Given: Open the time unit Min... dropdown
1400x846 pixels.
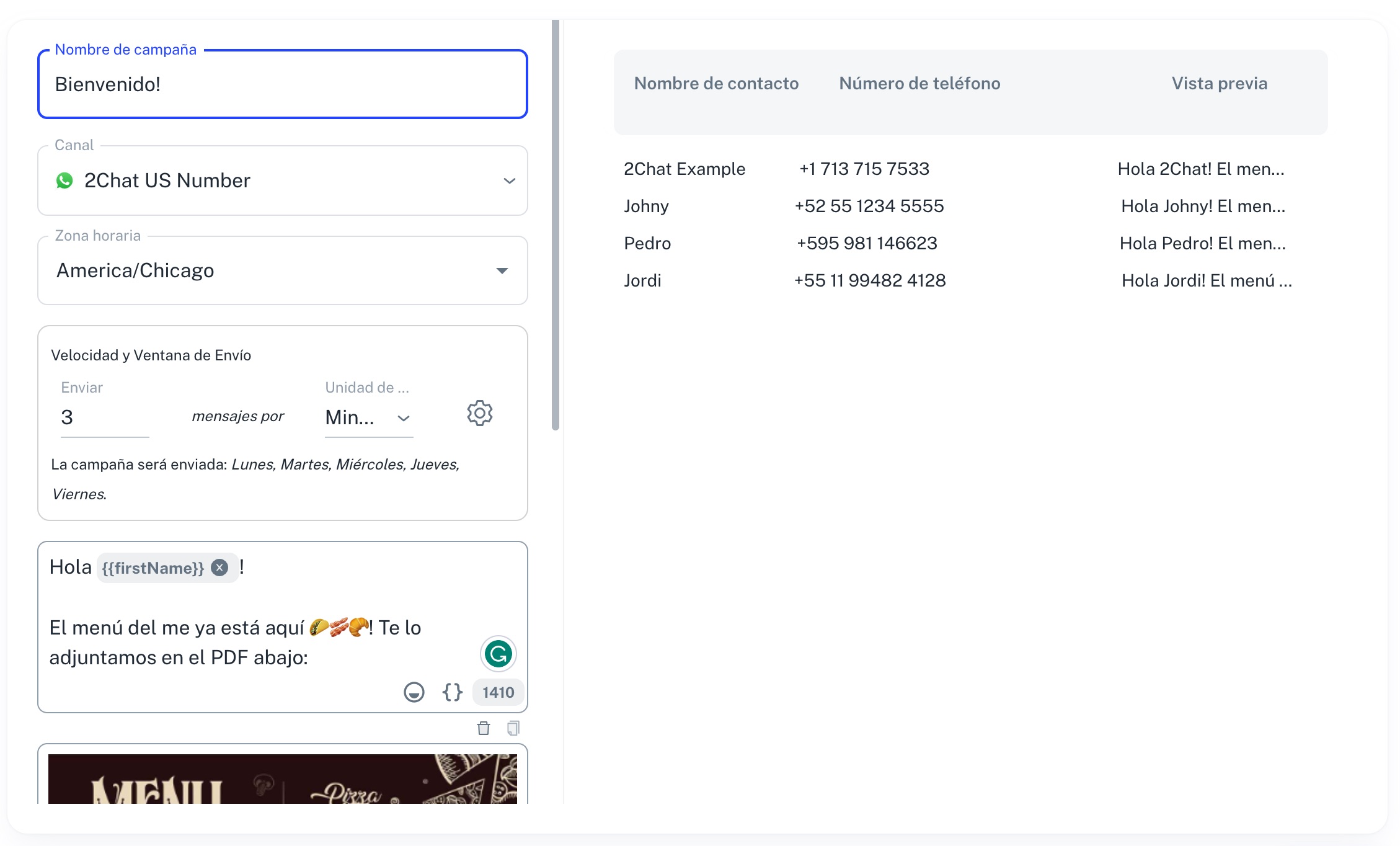Looking at the screenshot, I should click(x=369, y=417).
